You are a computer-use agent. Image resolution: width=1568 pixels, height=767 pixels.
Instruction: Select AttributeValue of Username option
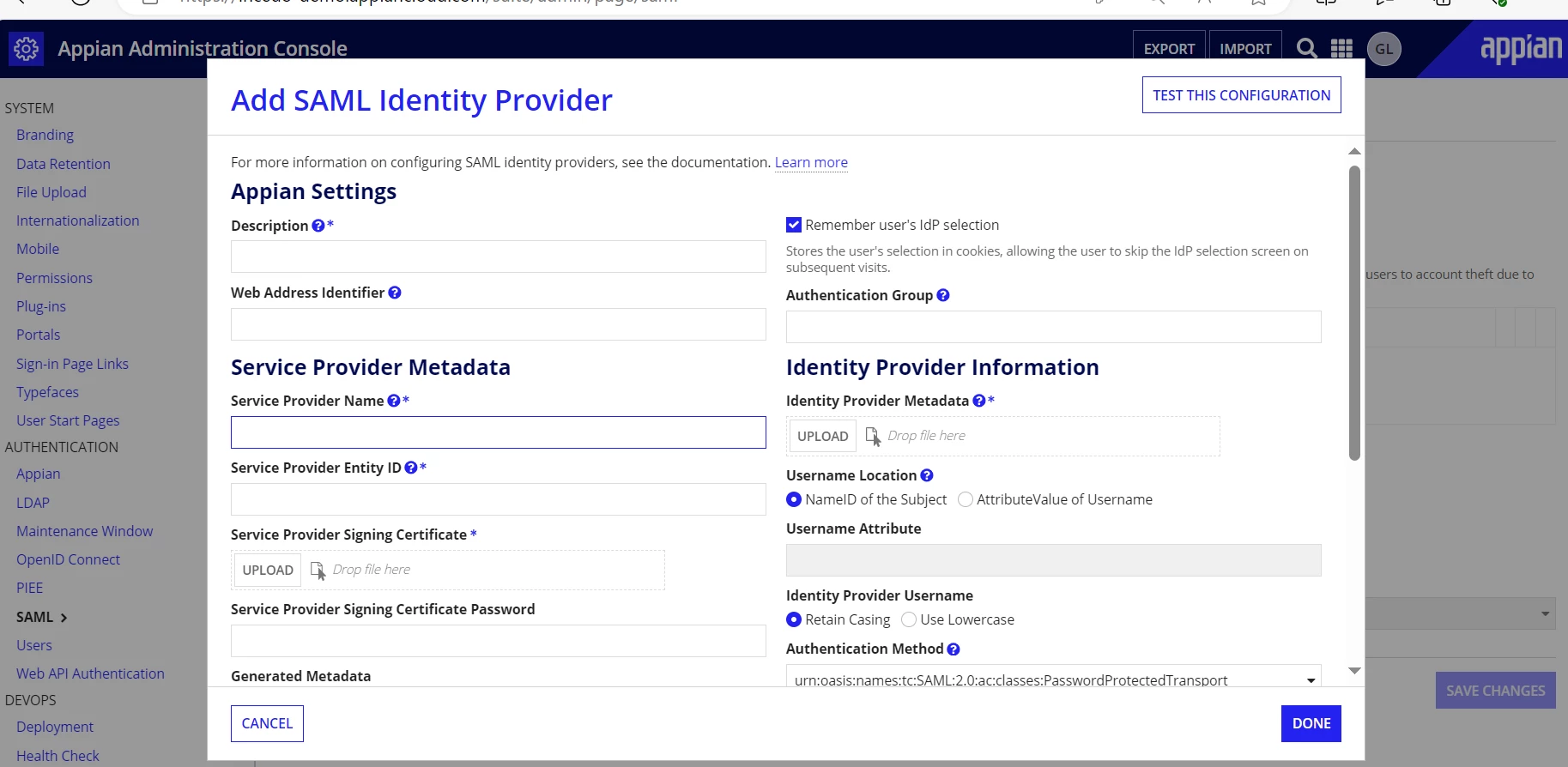pyautogui.click(x=966, y=499)
